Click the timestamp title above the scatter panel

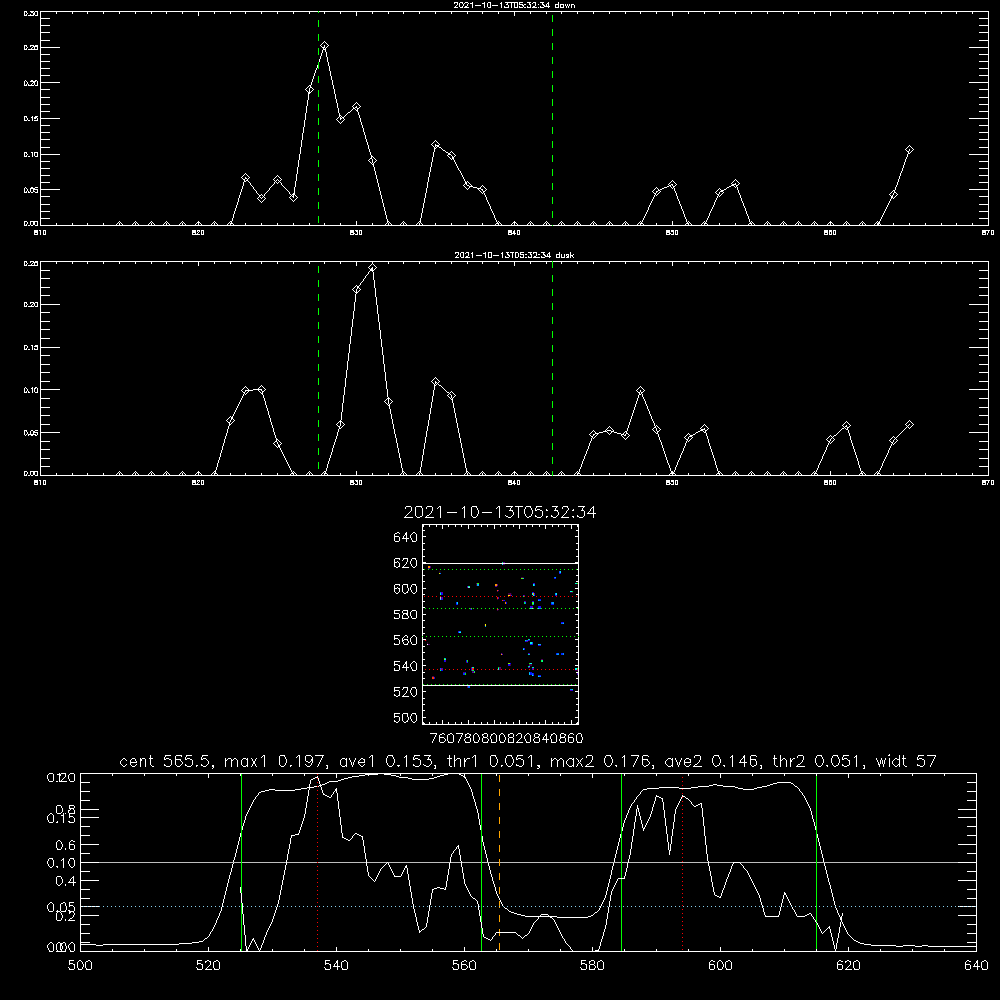point(500,513)
